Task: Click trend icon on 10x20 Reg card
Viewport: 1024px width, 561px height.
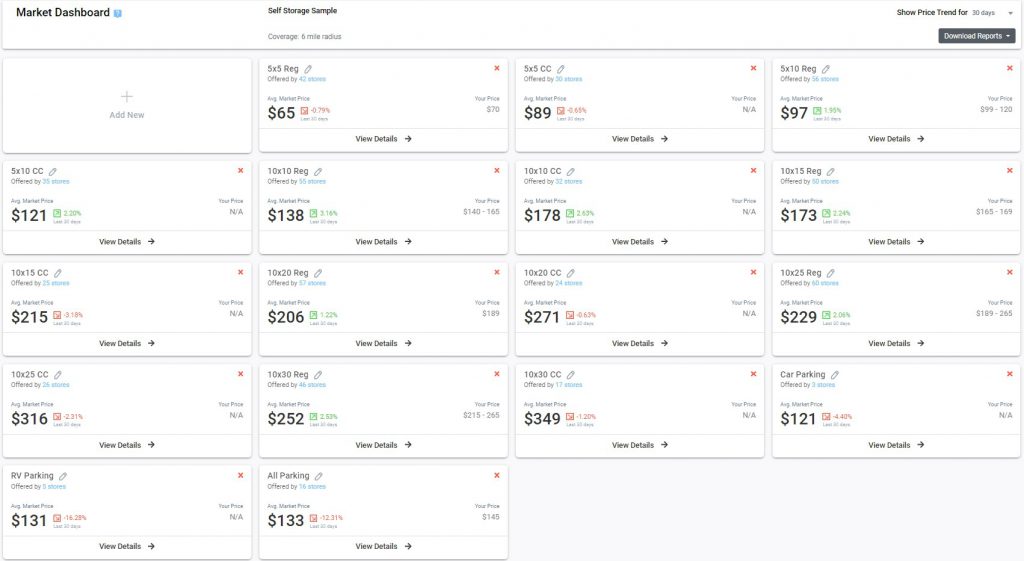Action: click(313, 315)
